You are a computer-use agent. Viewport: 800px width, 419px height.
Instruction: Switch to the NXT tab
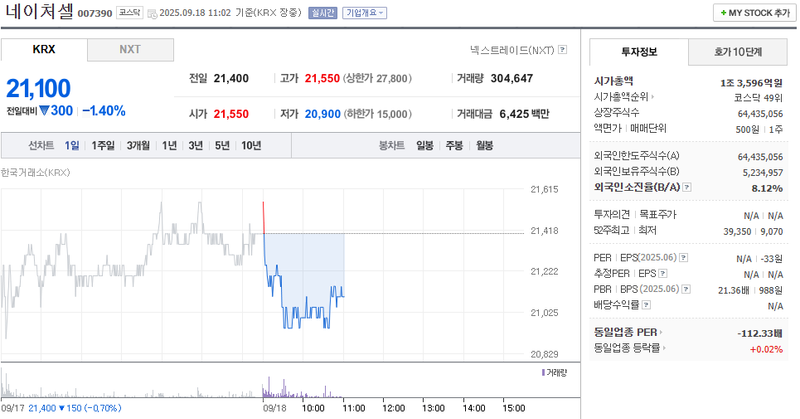click(x=130, y=50)
